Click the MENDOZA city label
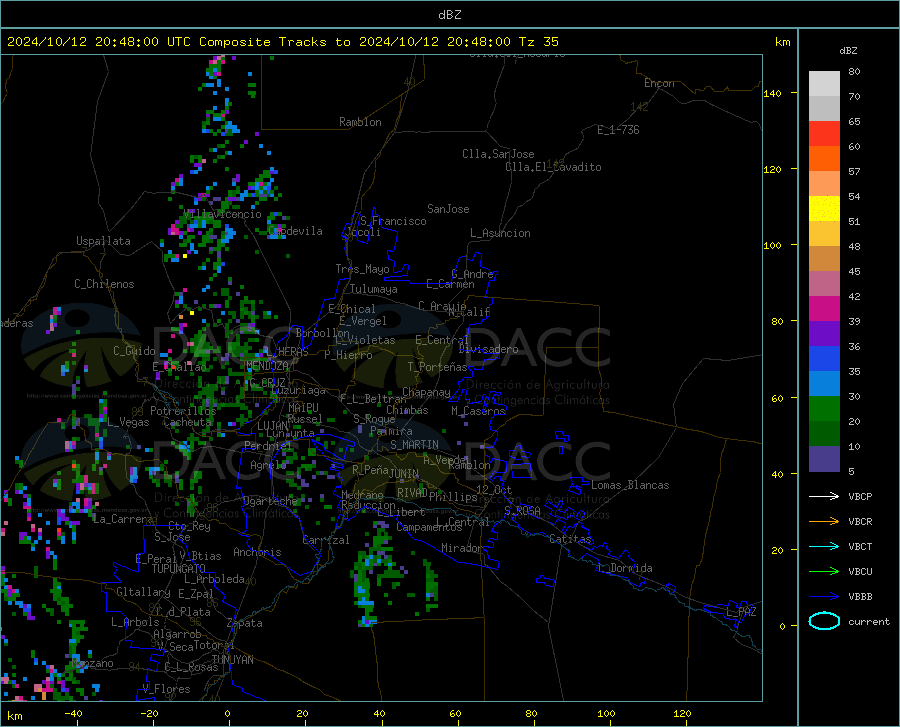 (267, 366)
